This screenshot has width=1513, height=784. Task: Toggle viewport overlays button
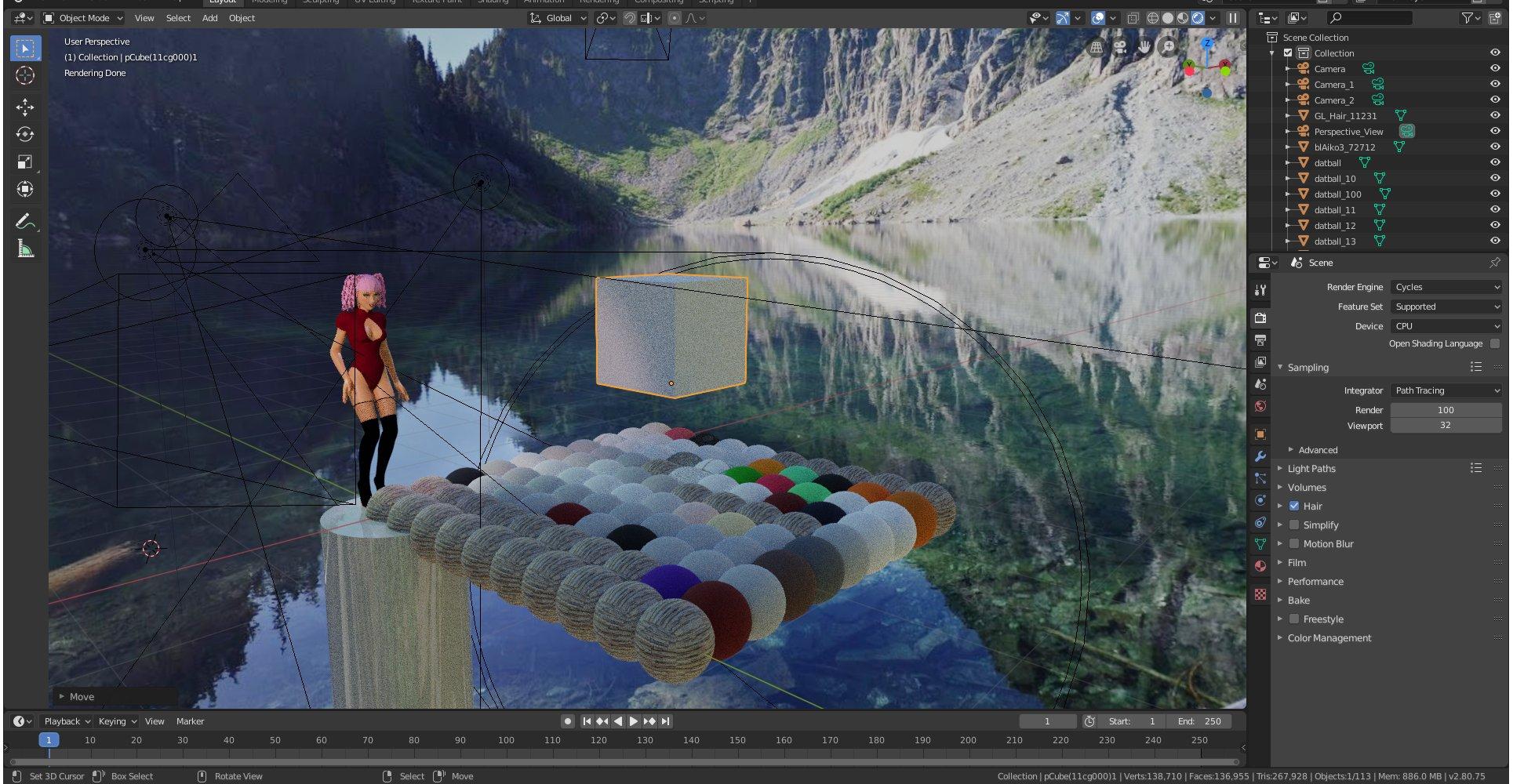[x=1098, y=18]
